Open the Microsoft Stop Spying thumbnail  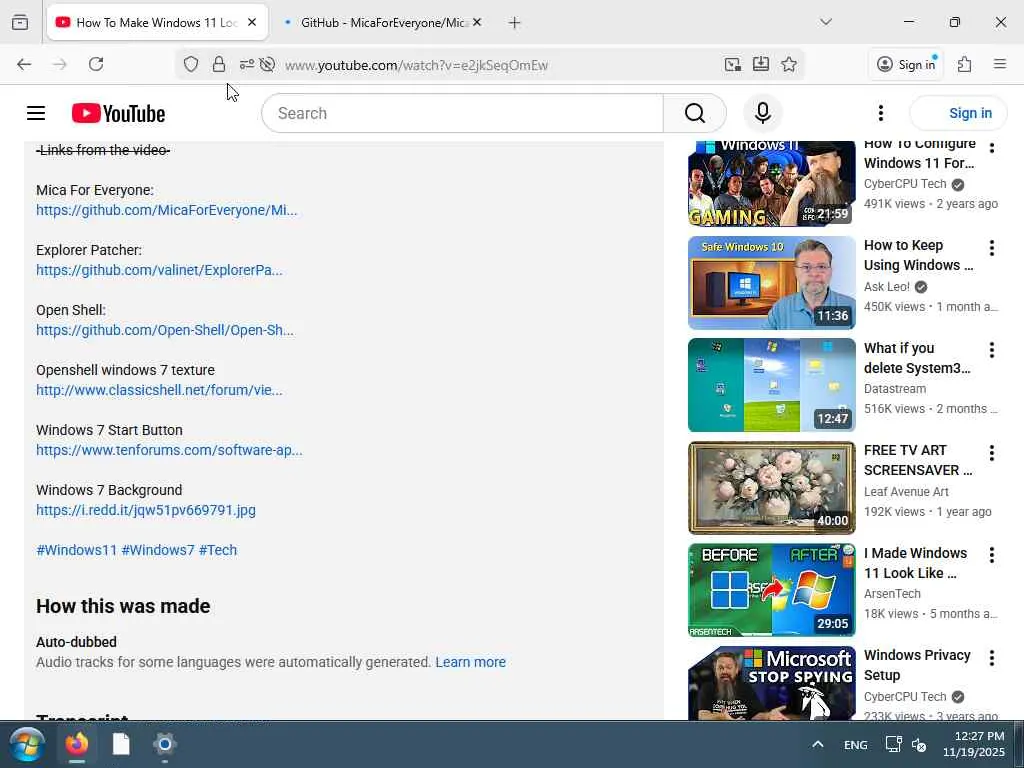tap(771, 683)
